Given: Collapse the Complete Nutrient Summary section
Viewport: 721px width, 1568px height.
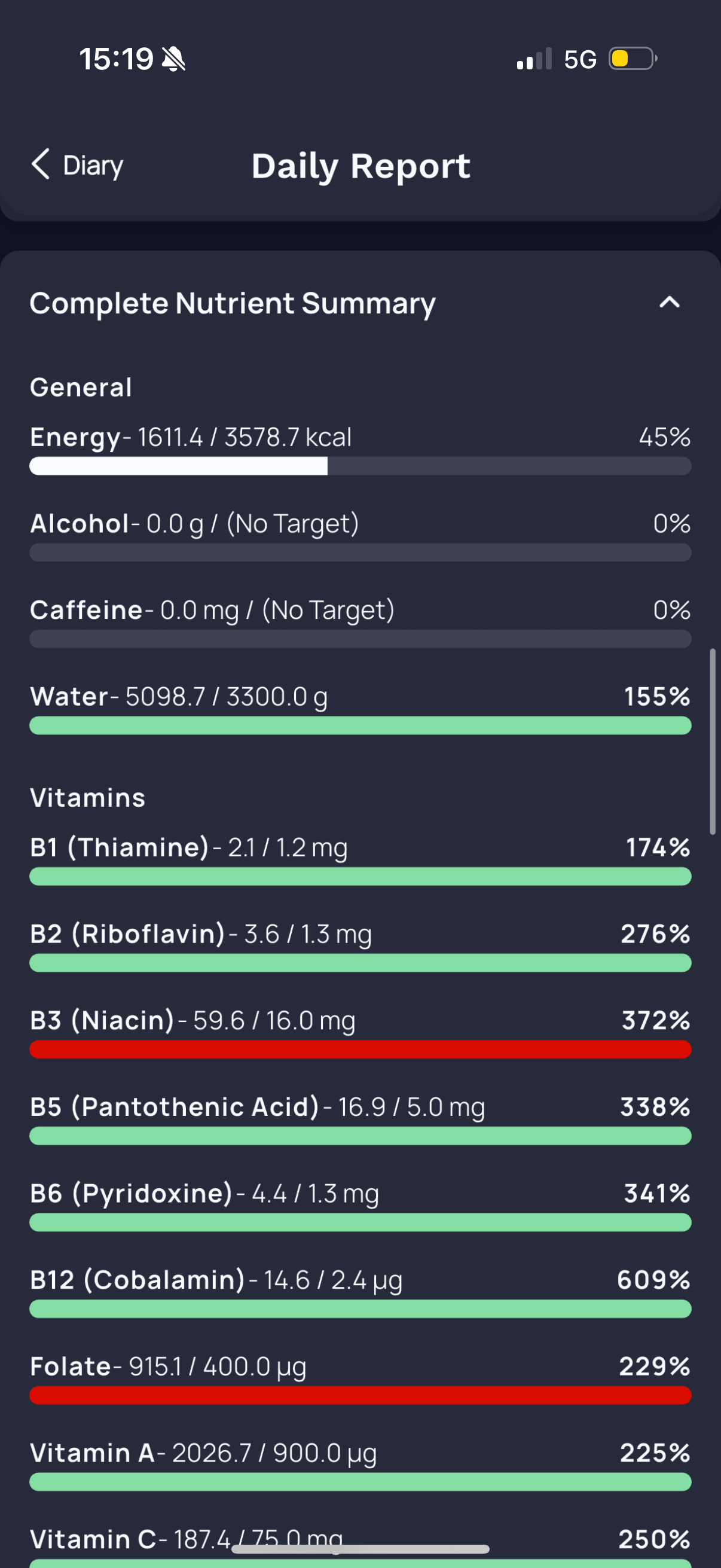Looking at the screenshot, I should 669,303.
